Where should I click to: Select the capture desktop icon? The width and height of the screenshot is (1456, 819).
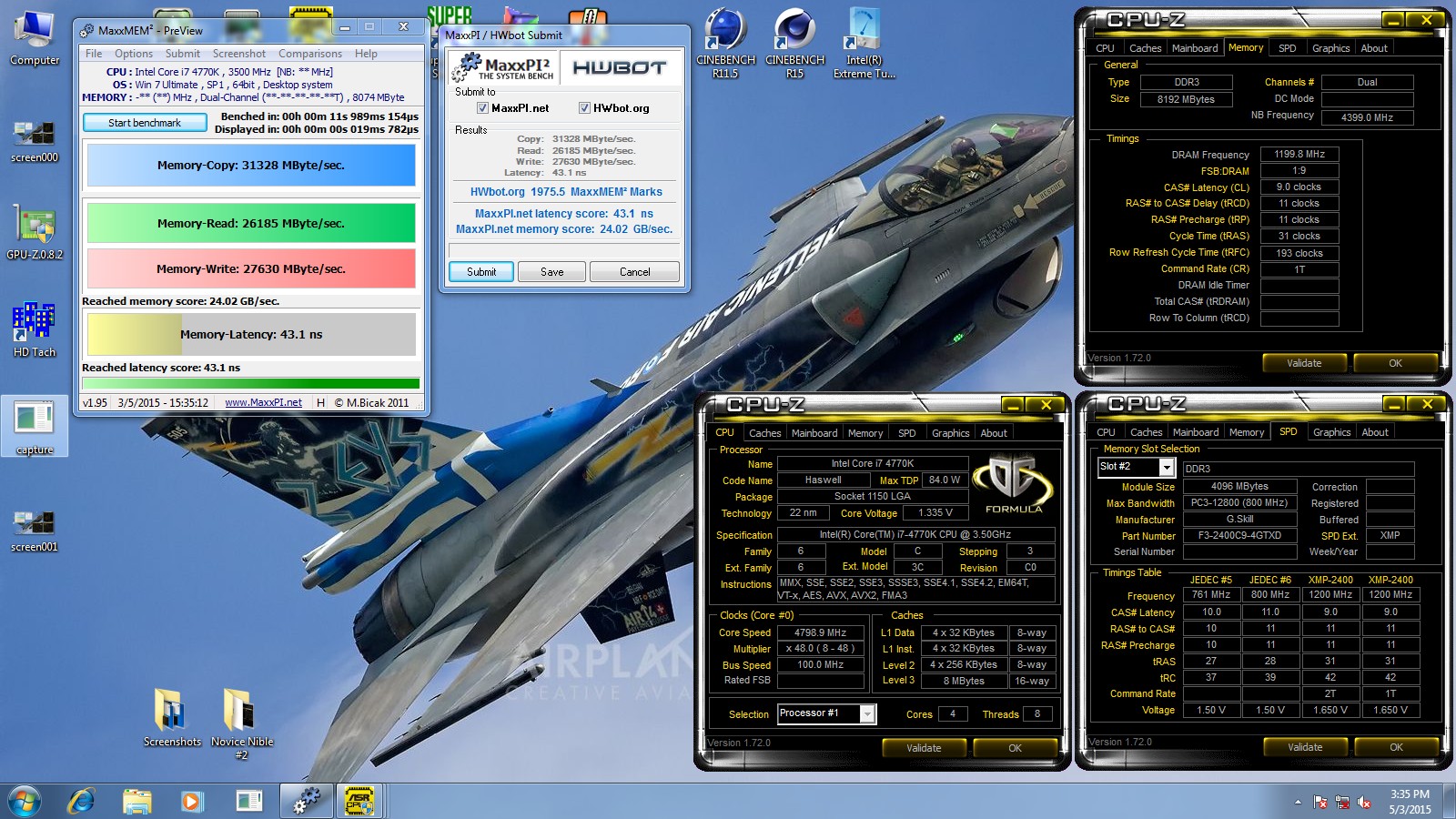[35, 427]
